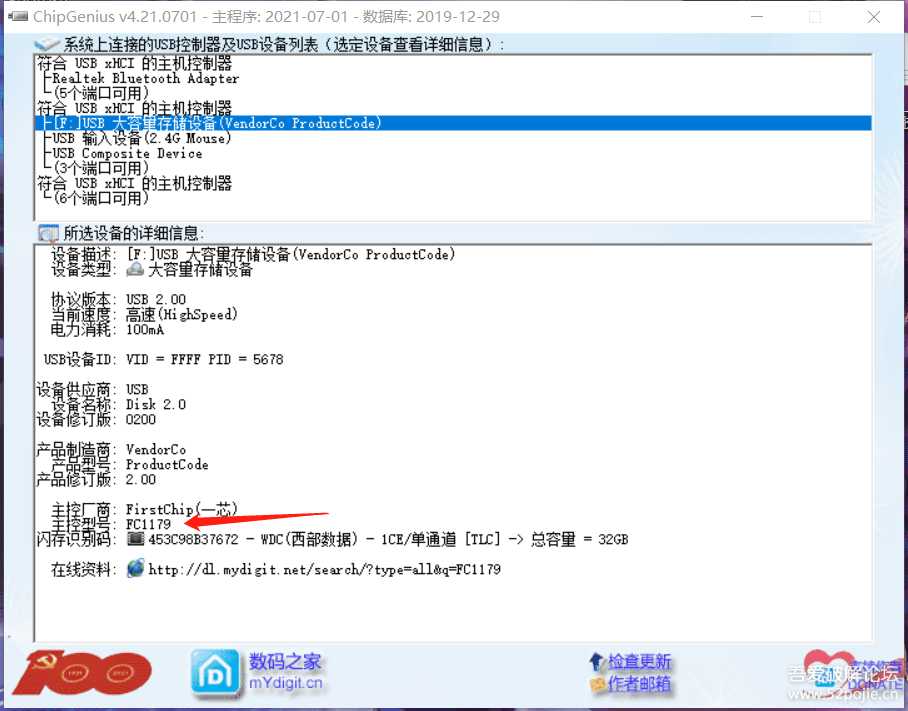Click the 设备供应商 USB vendor value
Viewport: 908px width, 711px height.
(137, 389)
